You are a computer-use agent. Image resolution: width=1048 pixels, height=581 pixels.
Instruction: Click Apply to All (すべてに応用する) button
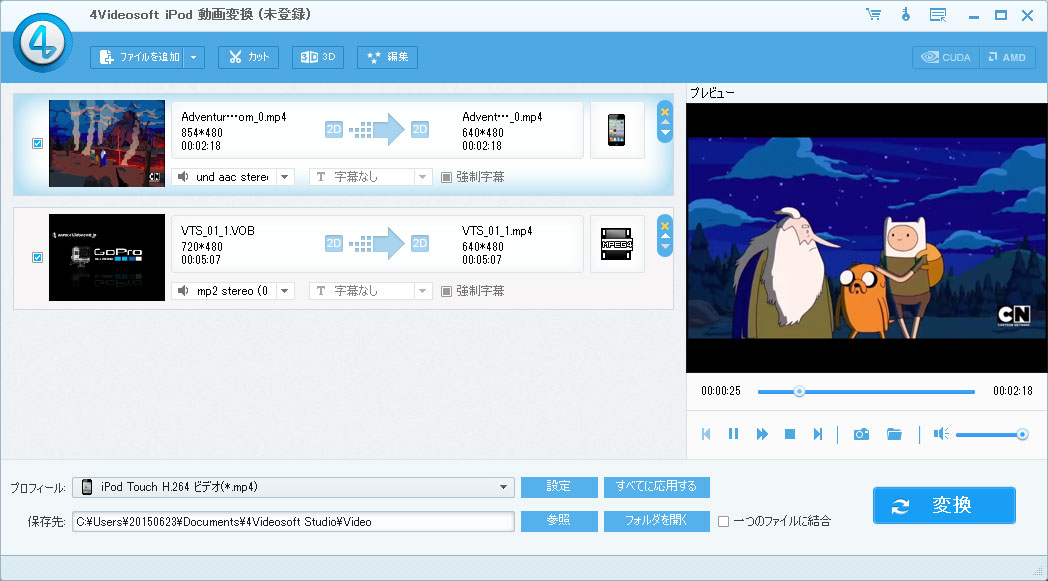656,487
